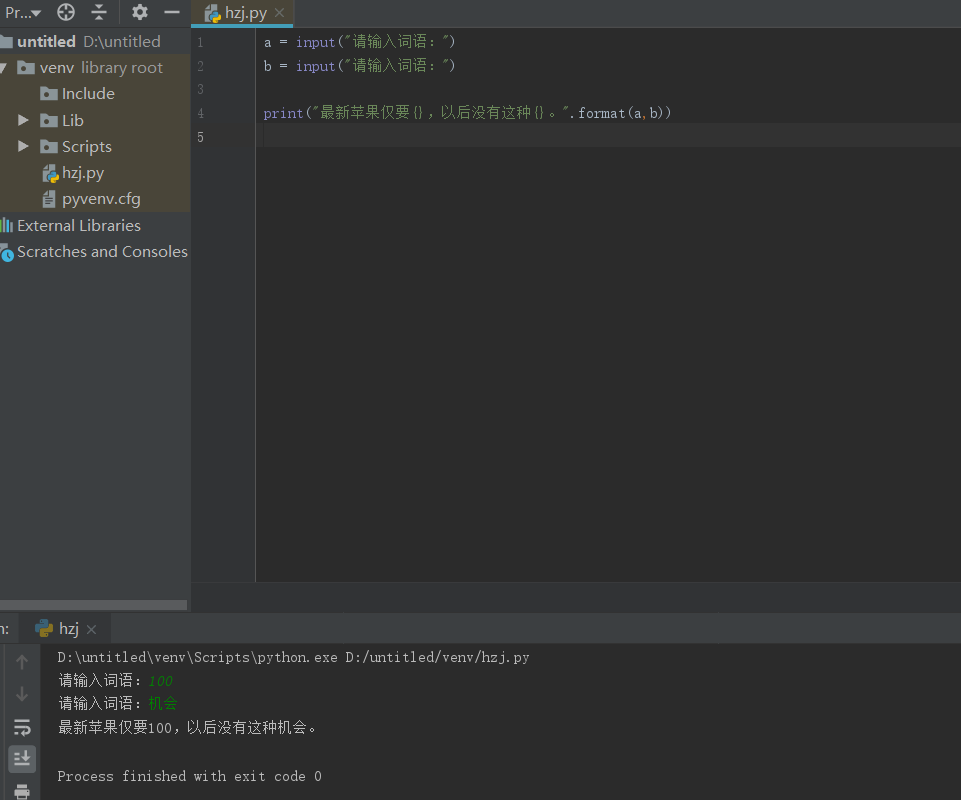
Task: Collapse all in the project tree
Action: point(99,12)
